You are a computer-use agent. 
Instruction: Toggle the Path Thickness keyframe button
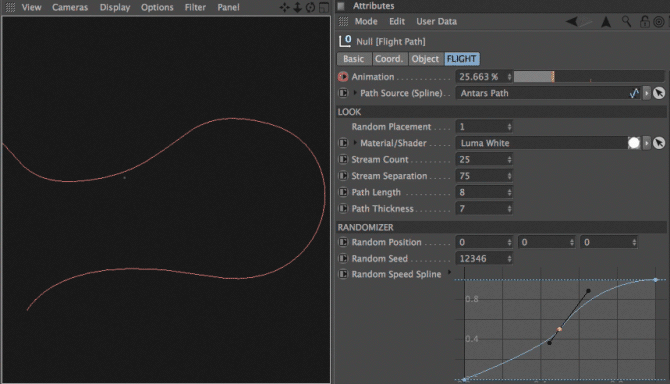(343, 208)
